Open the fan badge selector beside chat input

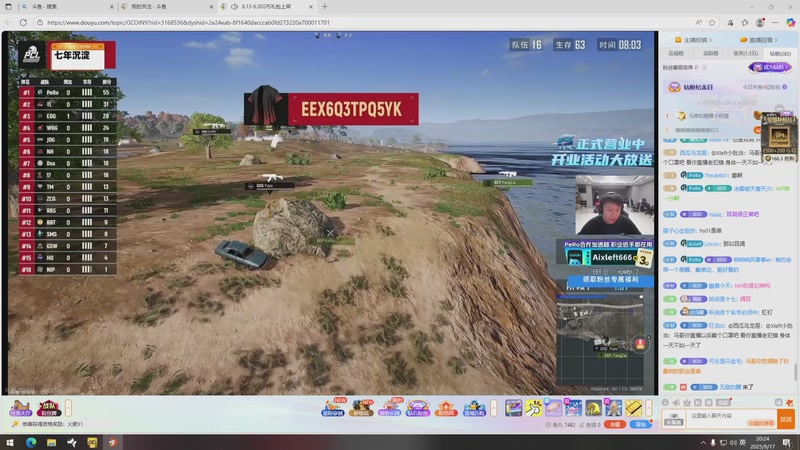673,419
